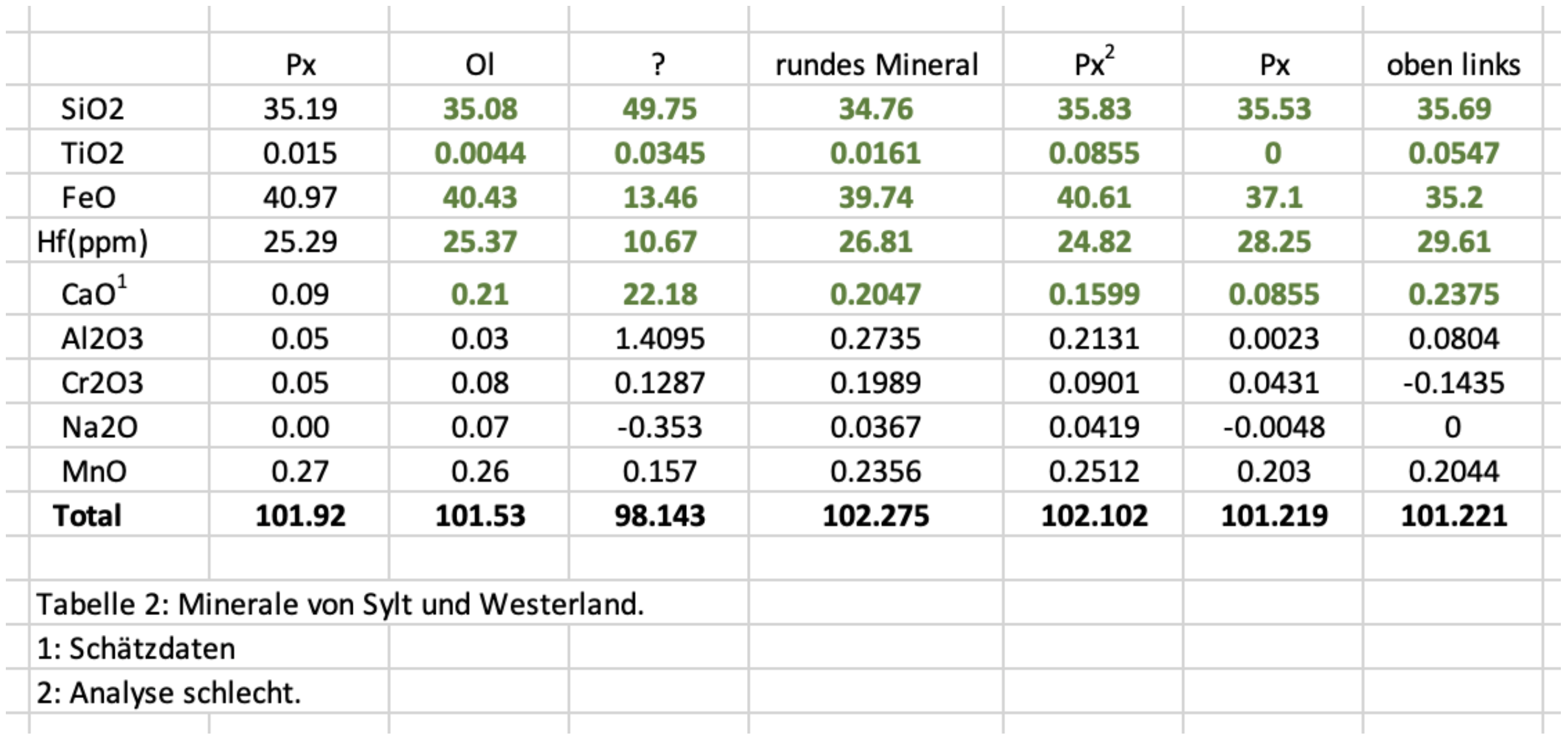Select the -0.1435 Cr2O3 cell

(x=1453, y=383)
